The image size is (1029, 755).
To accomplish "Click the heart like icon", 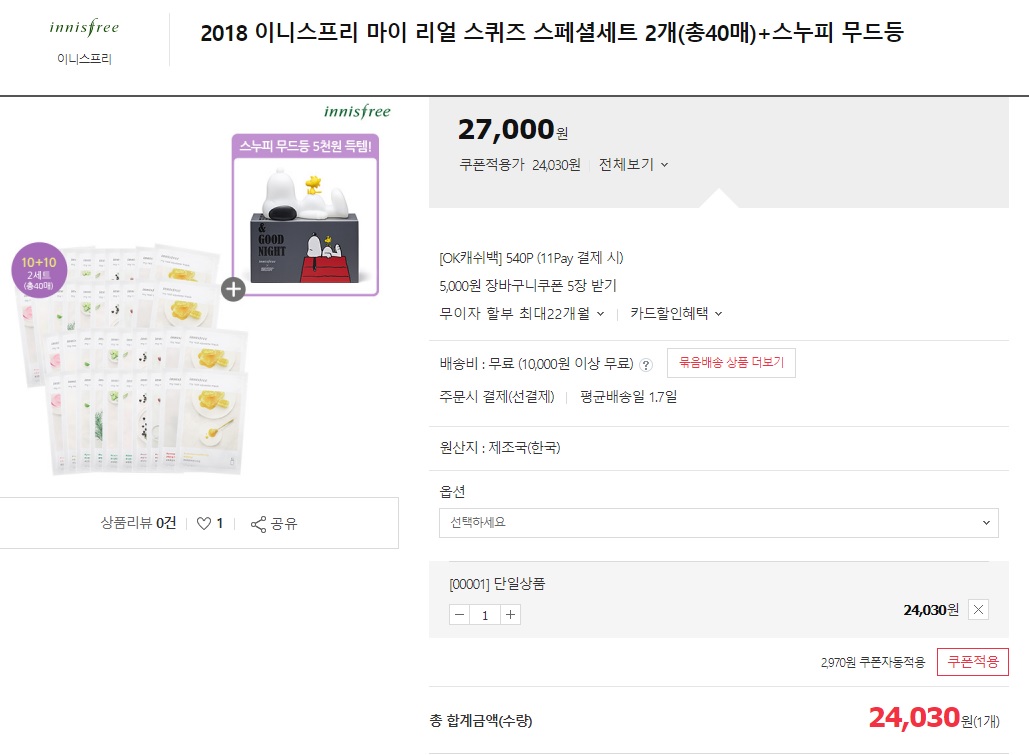I will point(204,523).
